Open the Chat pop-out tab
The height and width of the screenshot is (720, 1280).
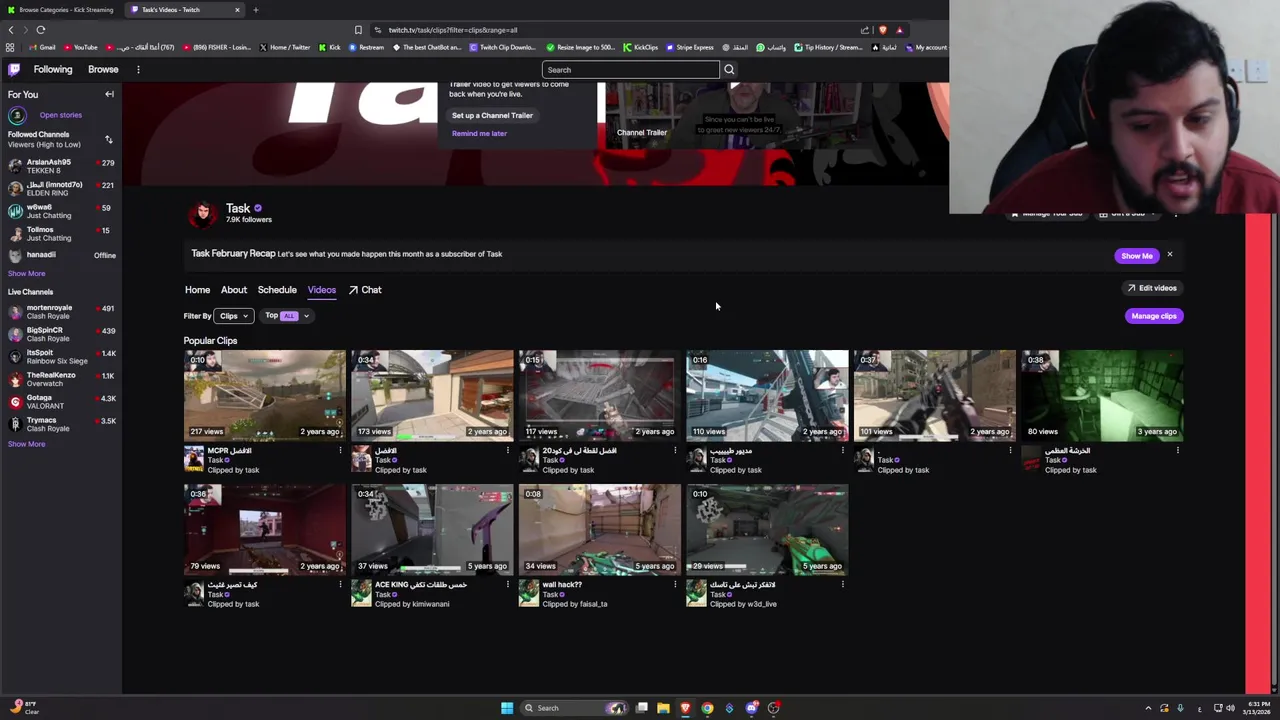pos(365,290)
